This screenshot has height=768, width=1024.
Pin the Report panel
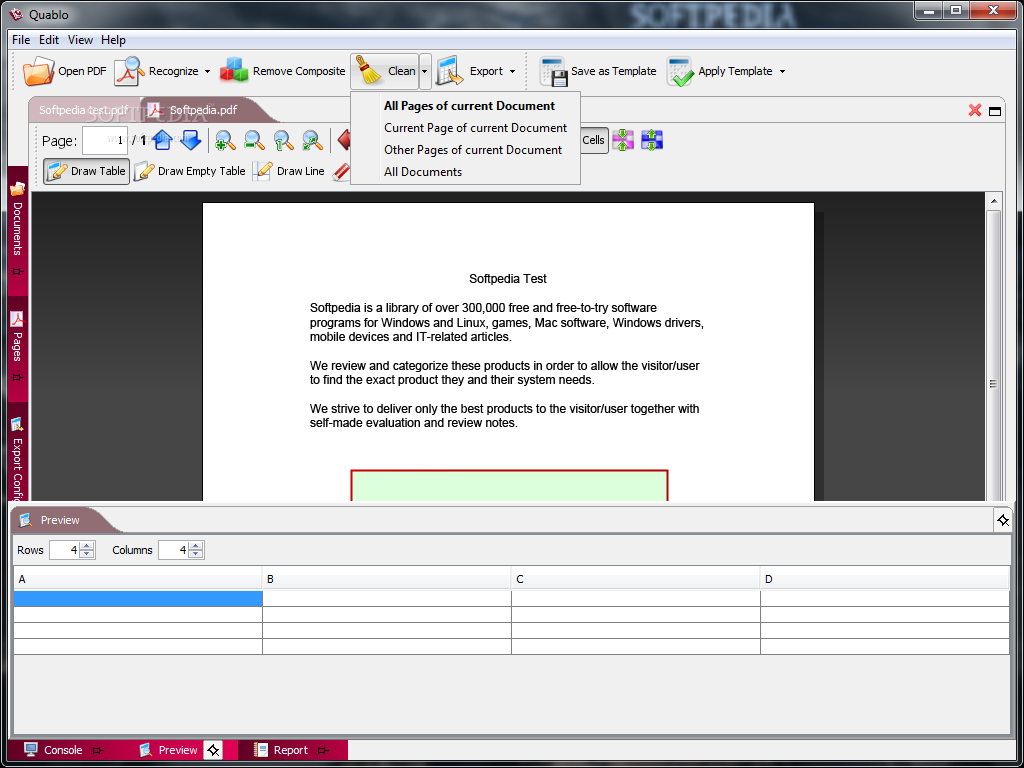pos(323,750)
